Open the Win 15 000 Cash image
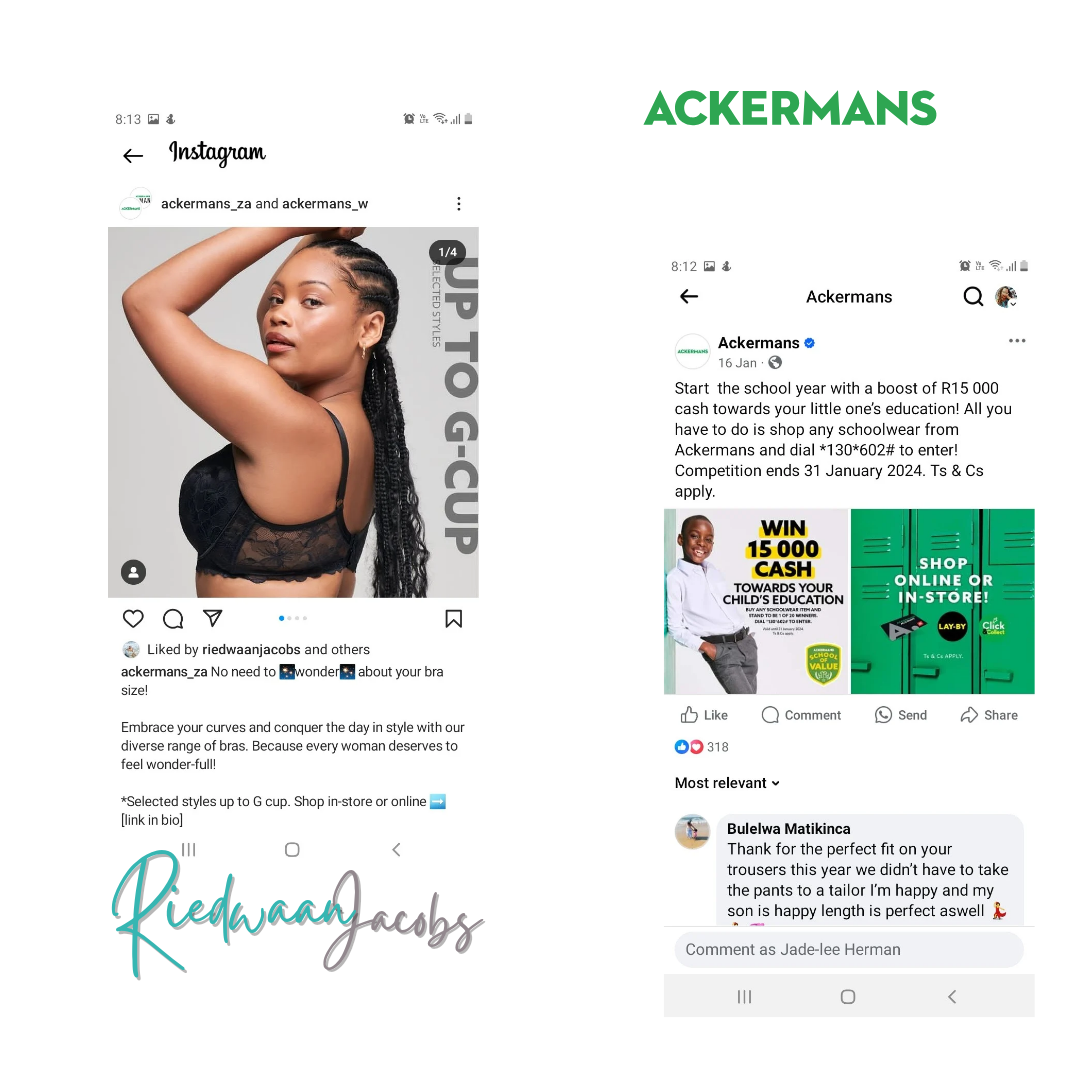 (x=756, y=601)
